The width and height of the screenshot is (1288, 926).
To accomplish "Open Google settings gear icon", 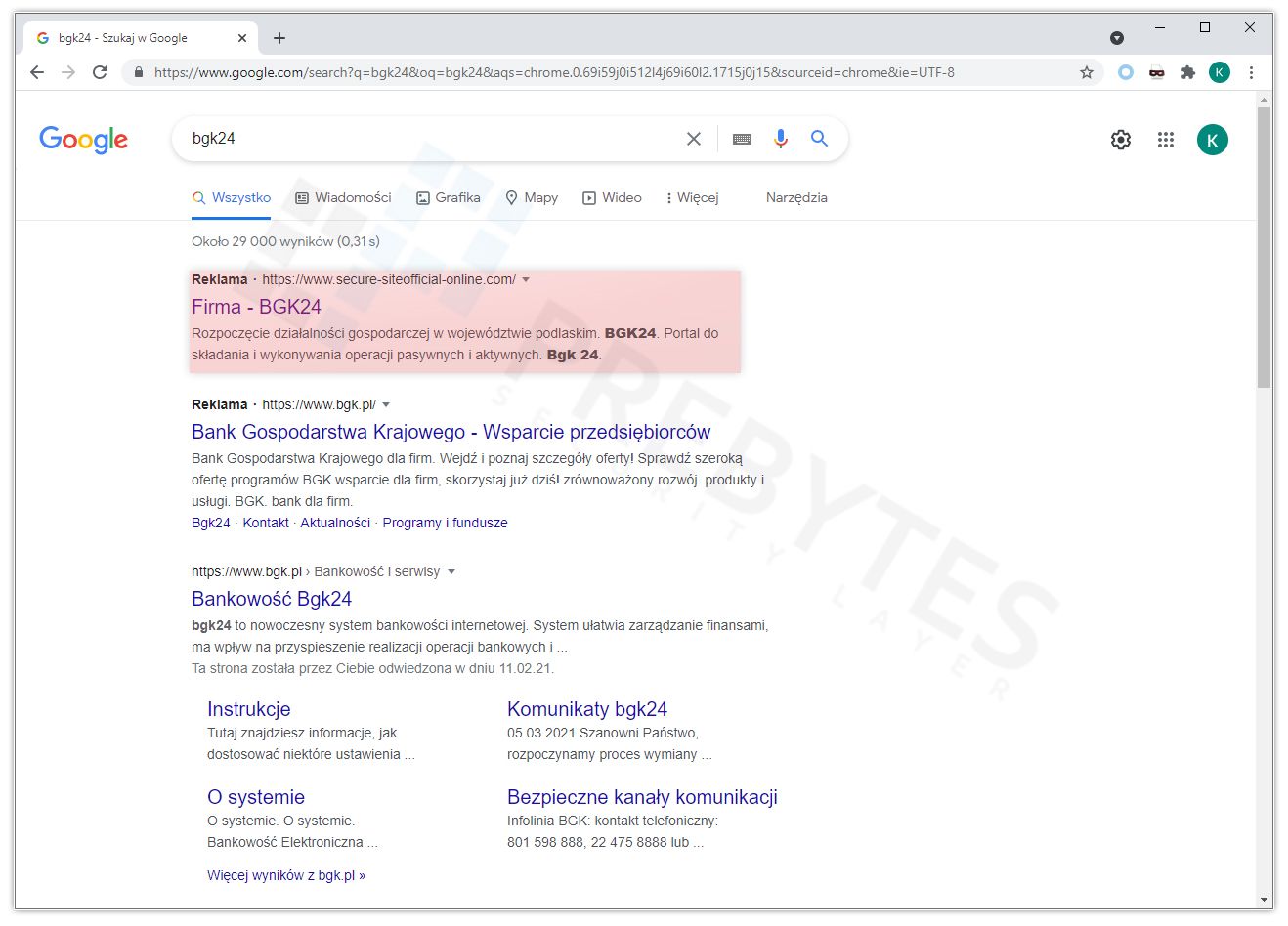I will [1121, 140].
